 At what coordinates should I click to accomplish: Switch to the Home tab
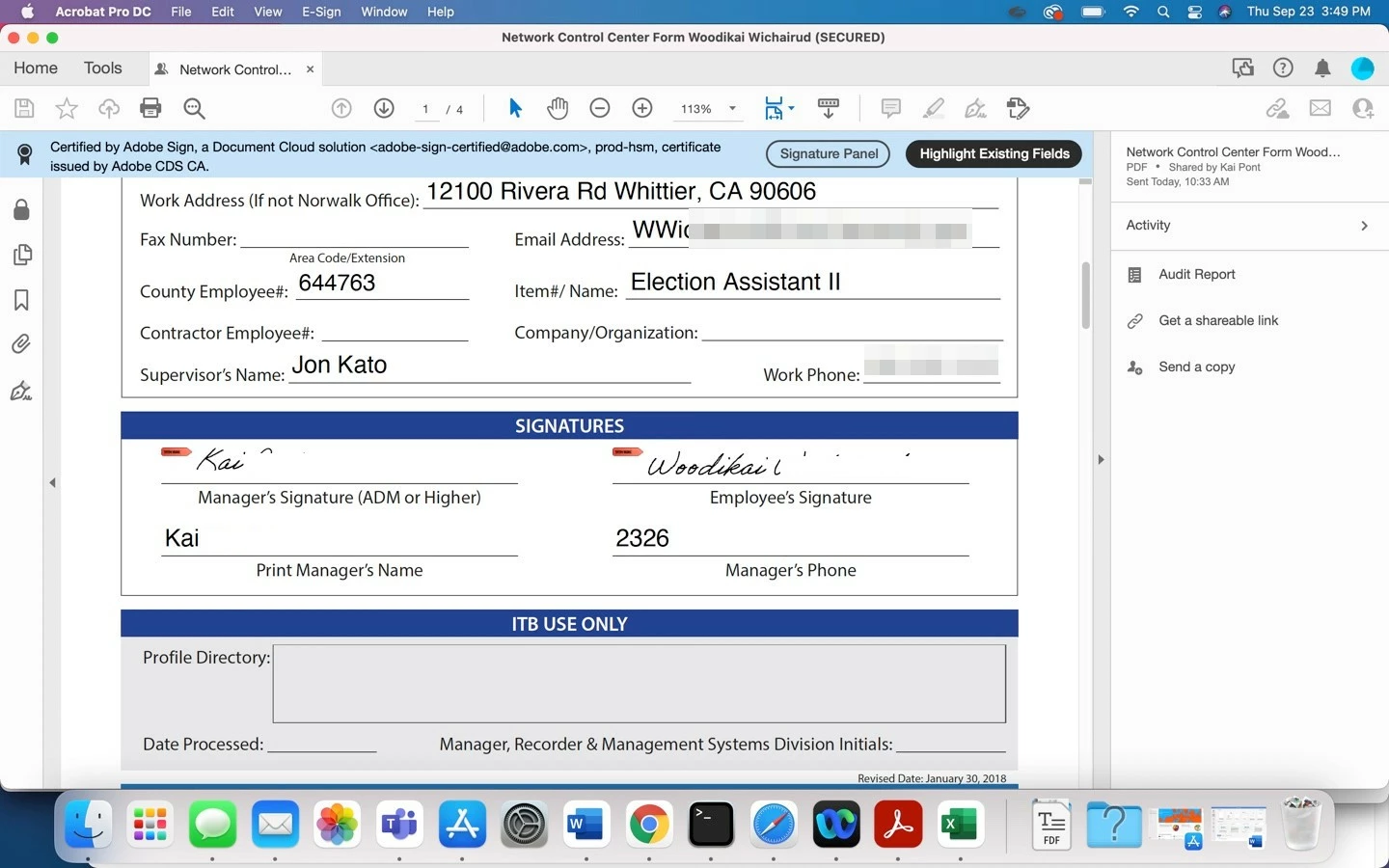(36, 68)
